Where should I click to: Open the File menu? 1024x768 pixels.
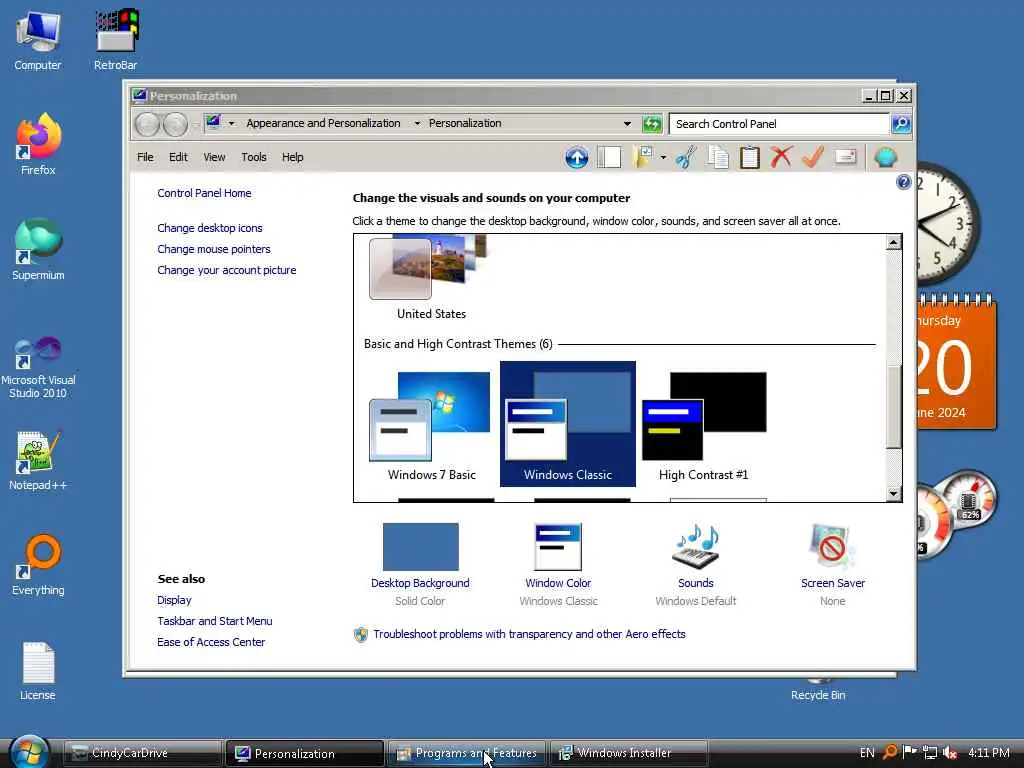(145, 157)
